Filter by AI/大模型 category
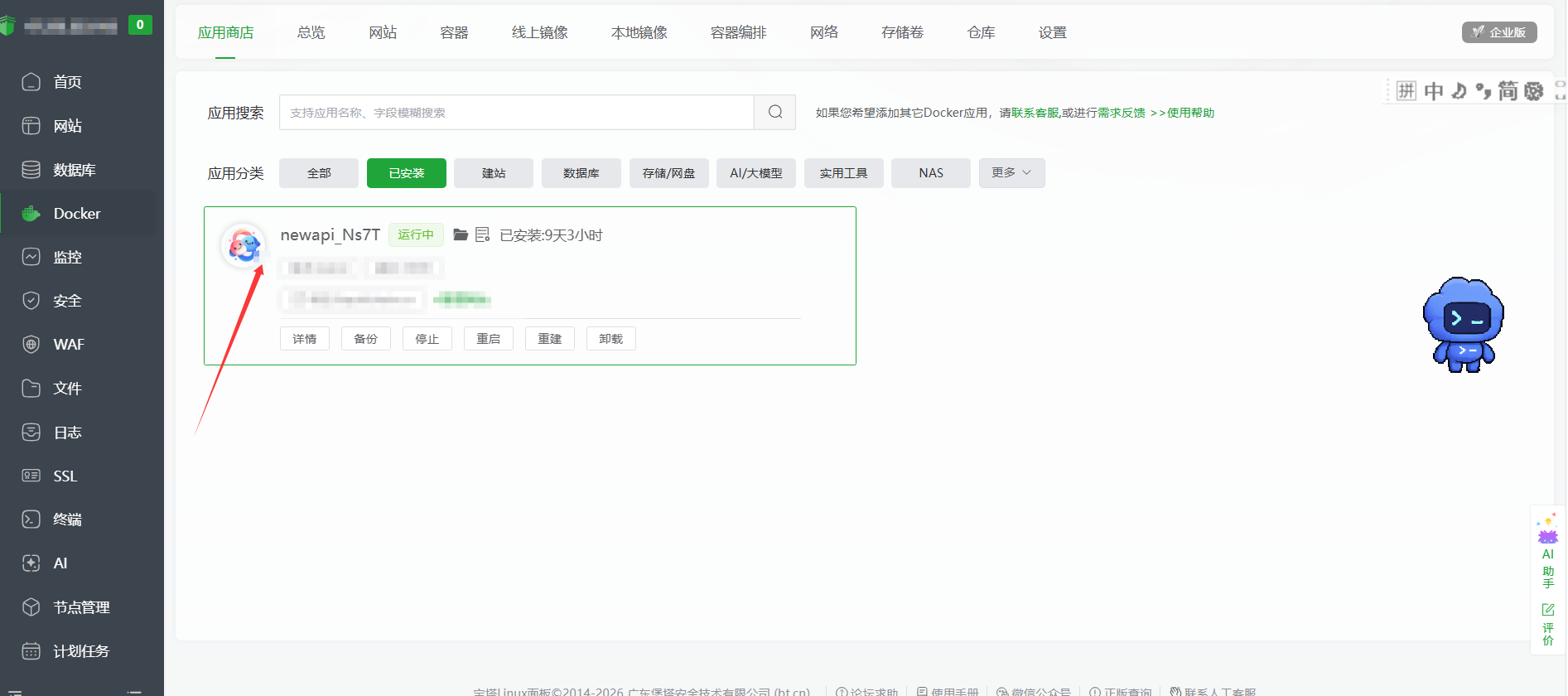Image resolution: width=1568 pixels, height=696 pixels. click(756, 172)
